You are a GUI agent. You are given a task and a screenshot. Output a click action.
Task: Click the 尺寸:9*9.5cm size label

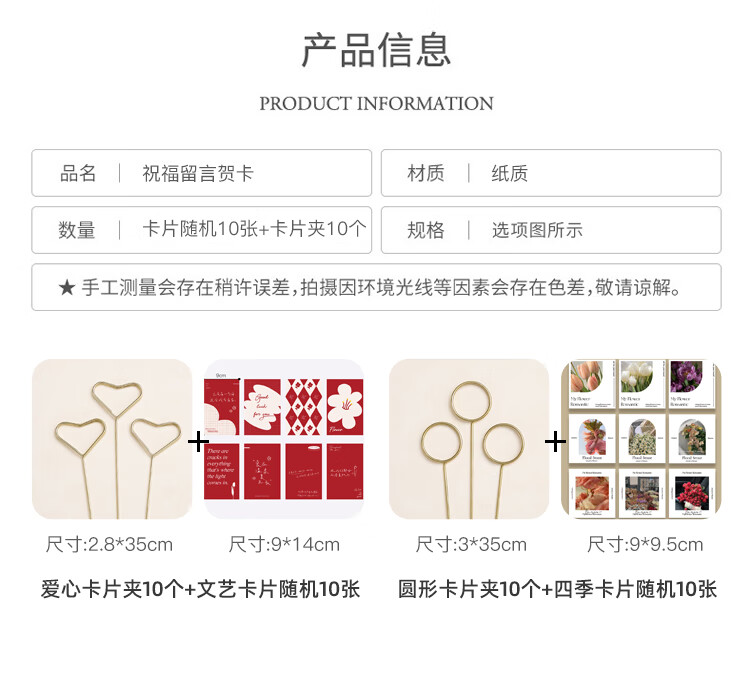(645, 544)
